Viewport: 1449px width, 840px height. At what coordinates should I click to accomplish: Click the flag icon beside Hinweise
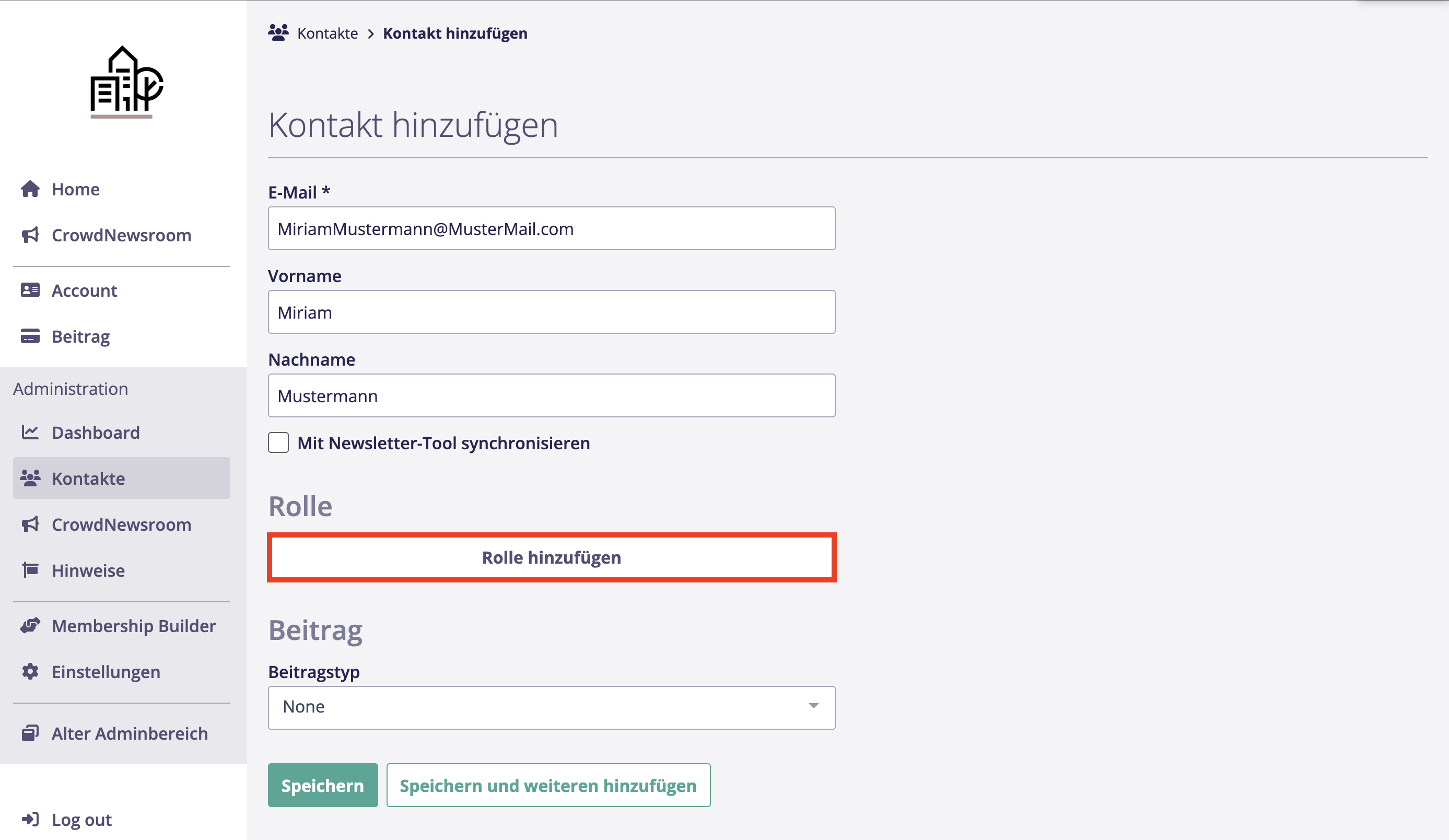pos(30,570)
